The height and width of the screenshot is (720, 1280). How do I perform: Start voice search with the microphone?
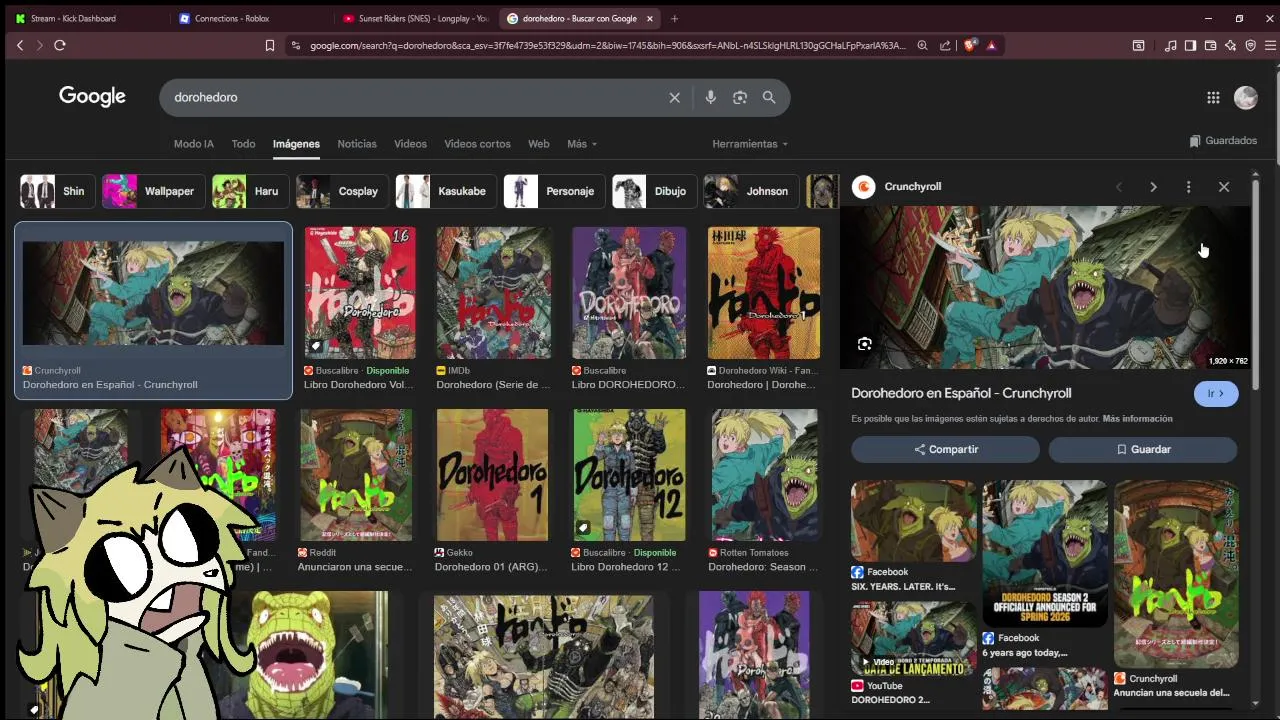(x=710, y=97)
